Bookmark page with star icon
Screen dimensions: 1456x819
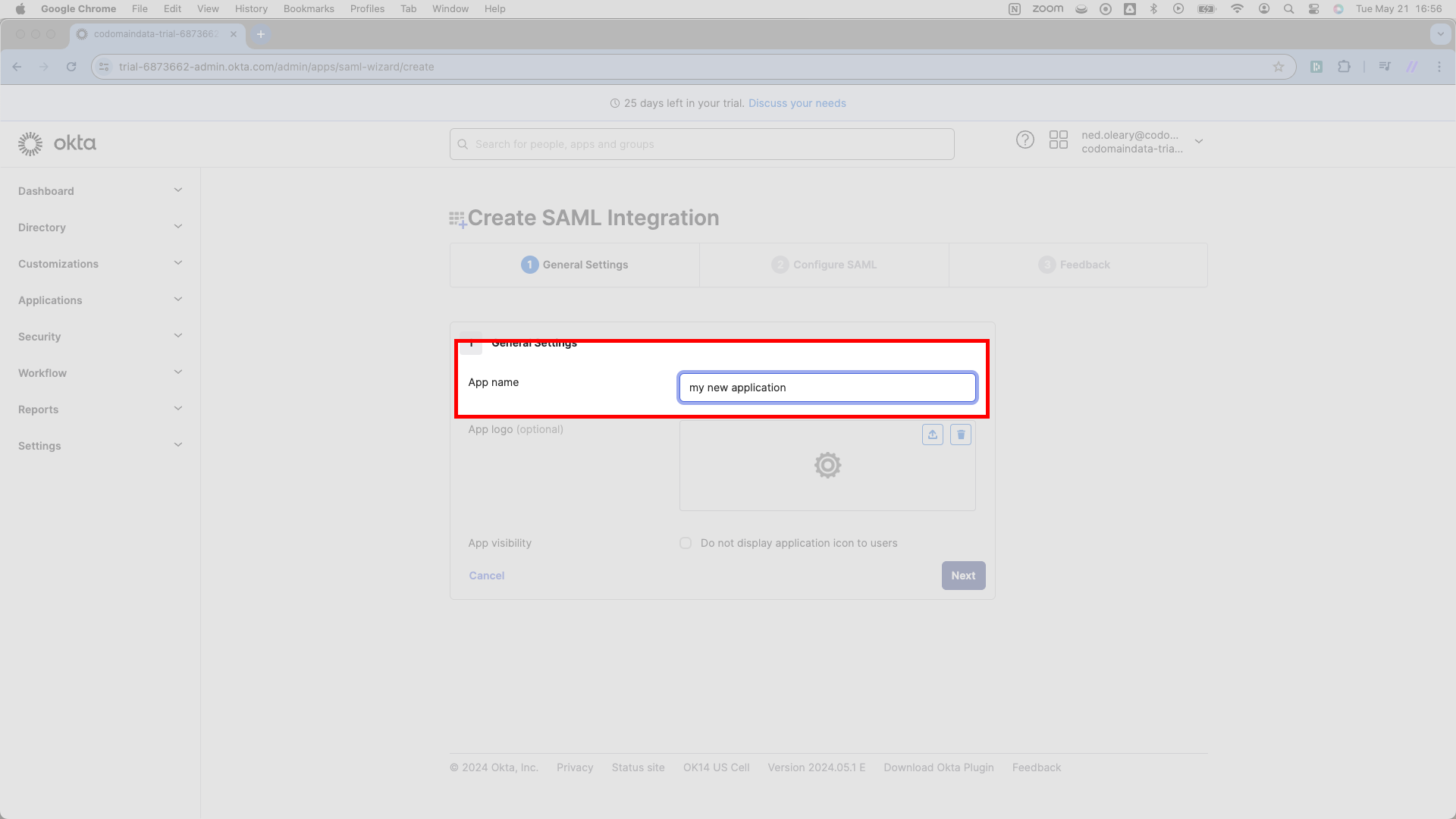click(1279, 67)
